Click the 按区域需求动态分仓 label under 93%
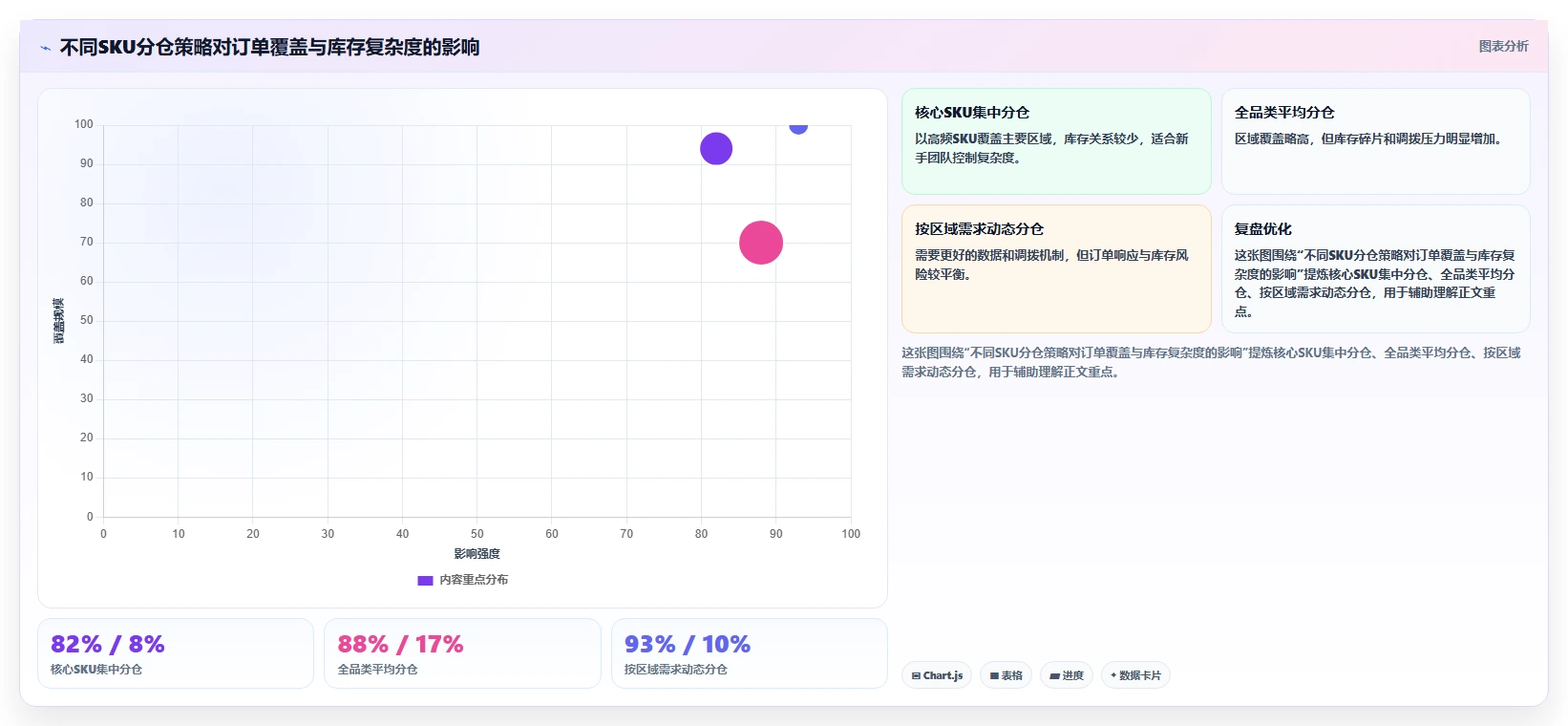 coord(676,670)
